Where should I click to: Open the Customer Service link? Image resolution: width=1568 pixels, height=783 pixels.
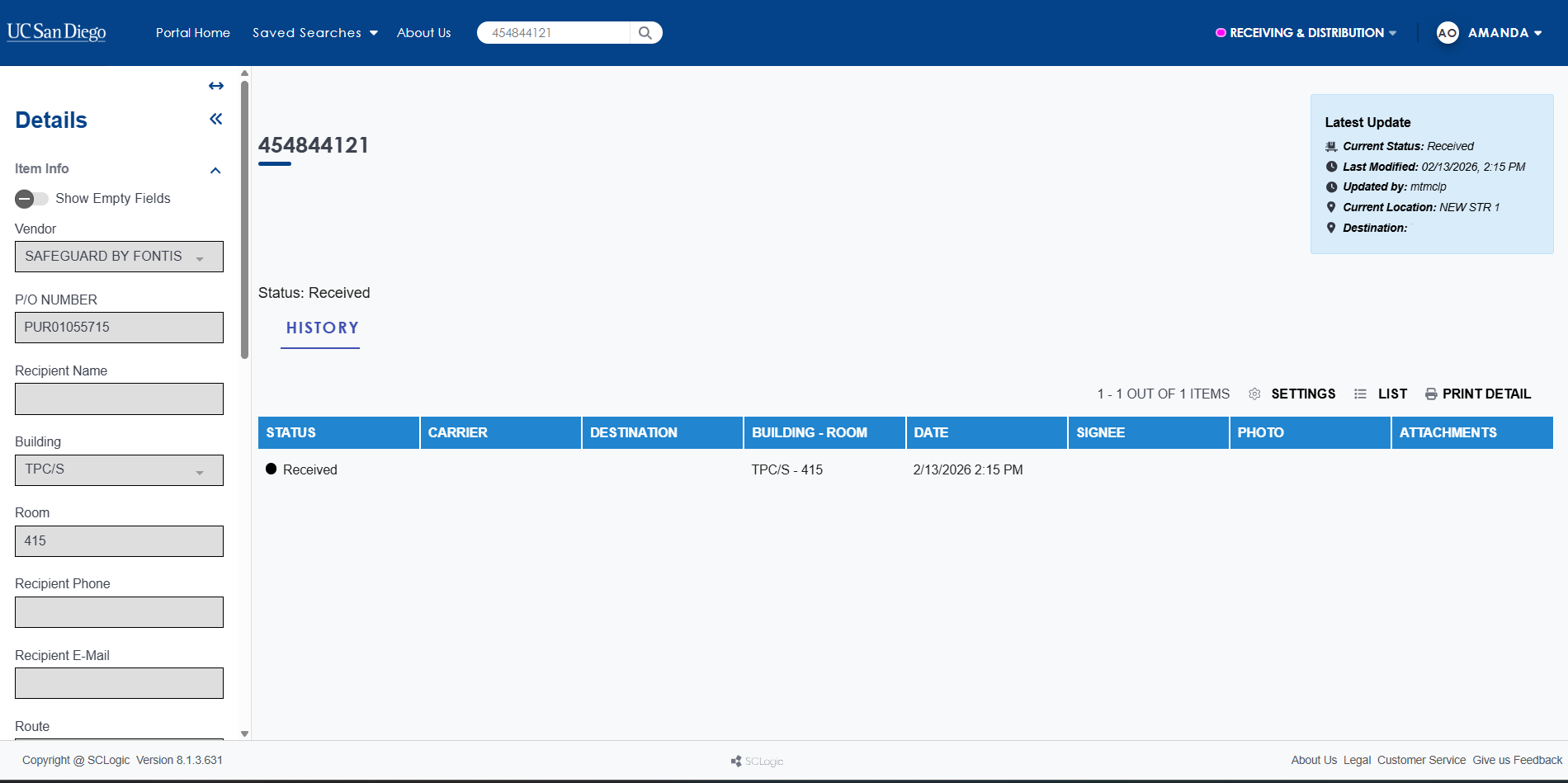(x=1421, y=760)
